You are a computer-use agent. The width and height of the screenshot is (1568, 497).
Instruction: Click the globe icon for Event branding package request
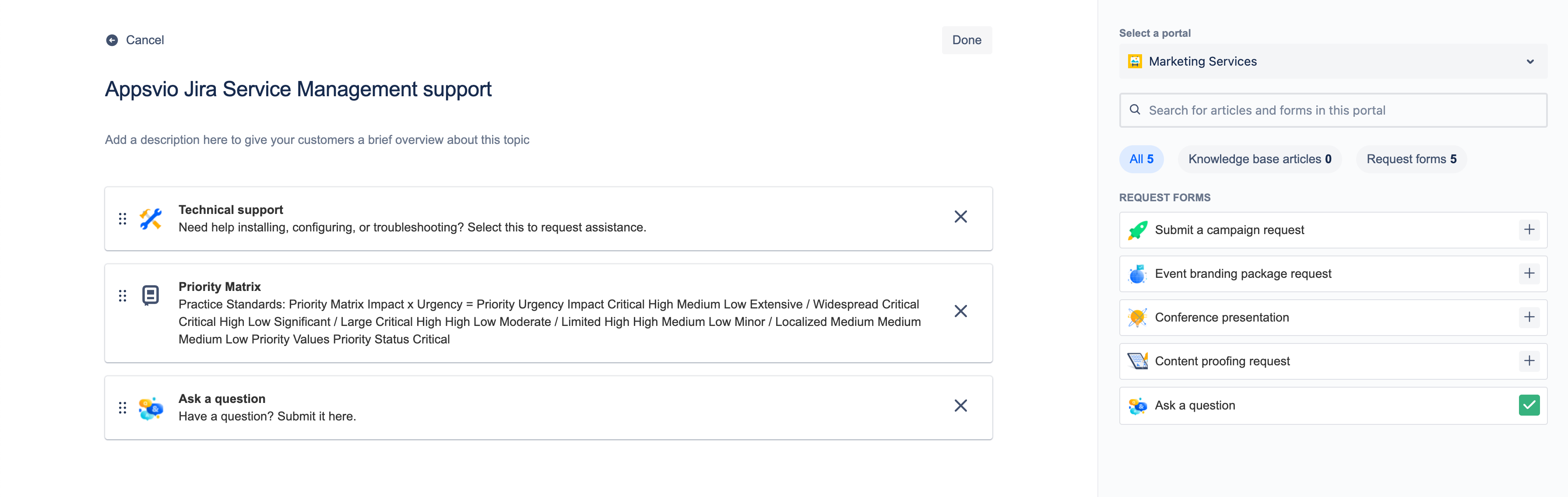click(1138, 273)
